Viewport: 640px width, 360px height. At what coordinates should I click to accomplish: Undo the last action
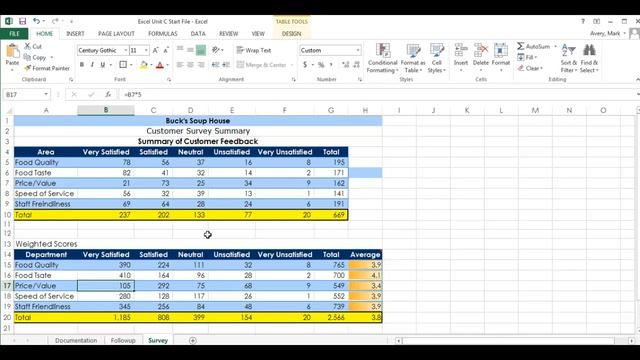36,21
